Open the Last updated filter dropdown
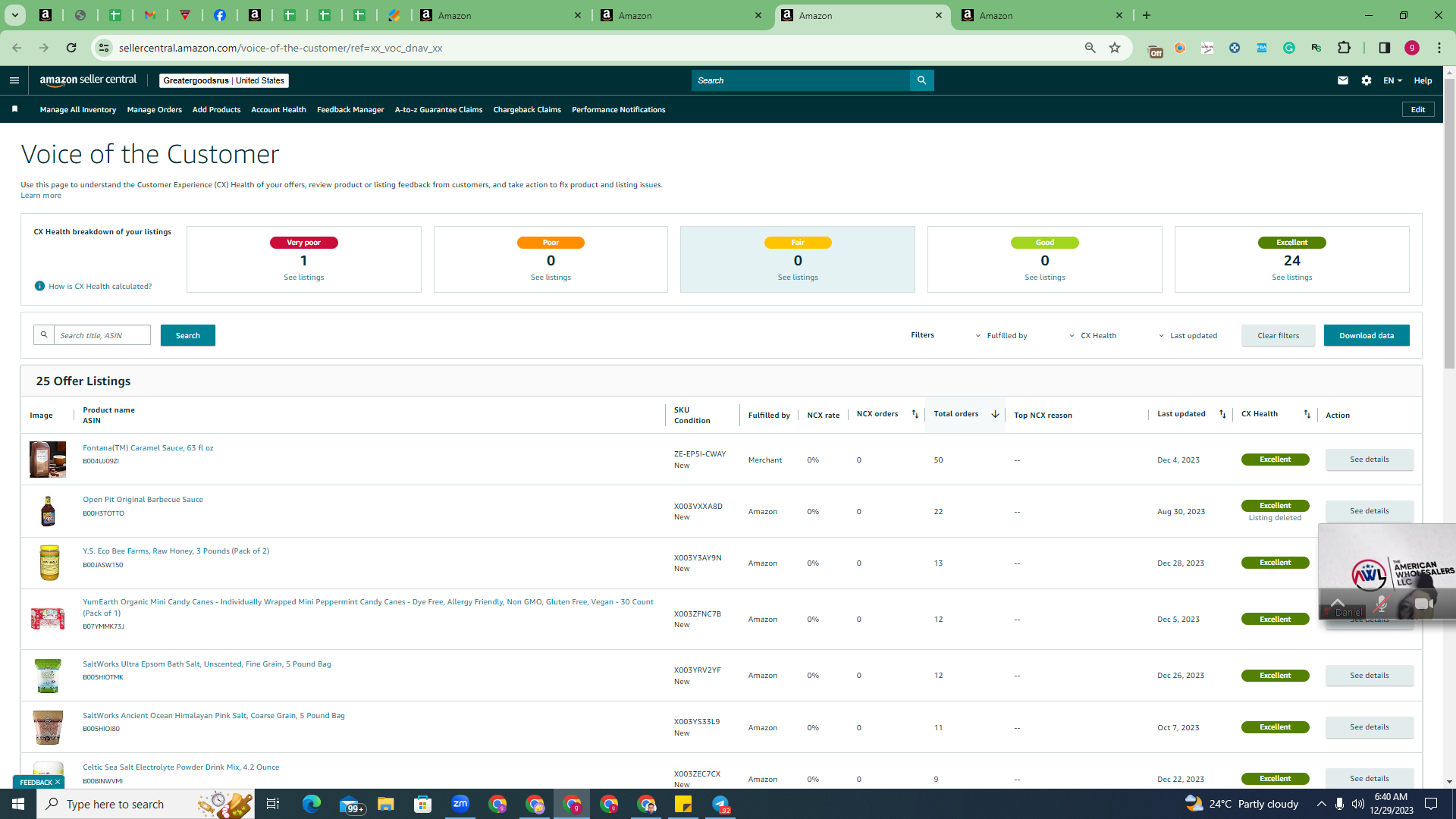This screenshot has width=1456, height=819. (x=1188, y=336)
